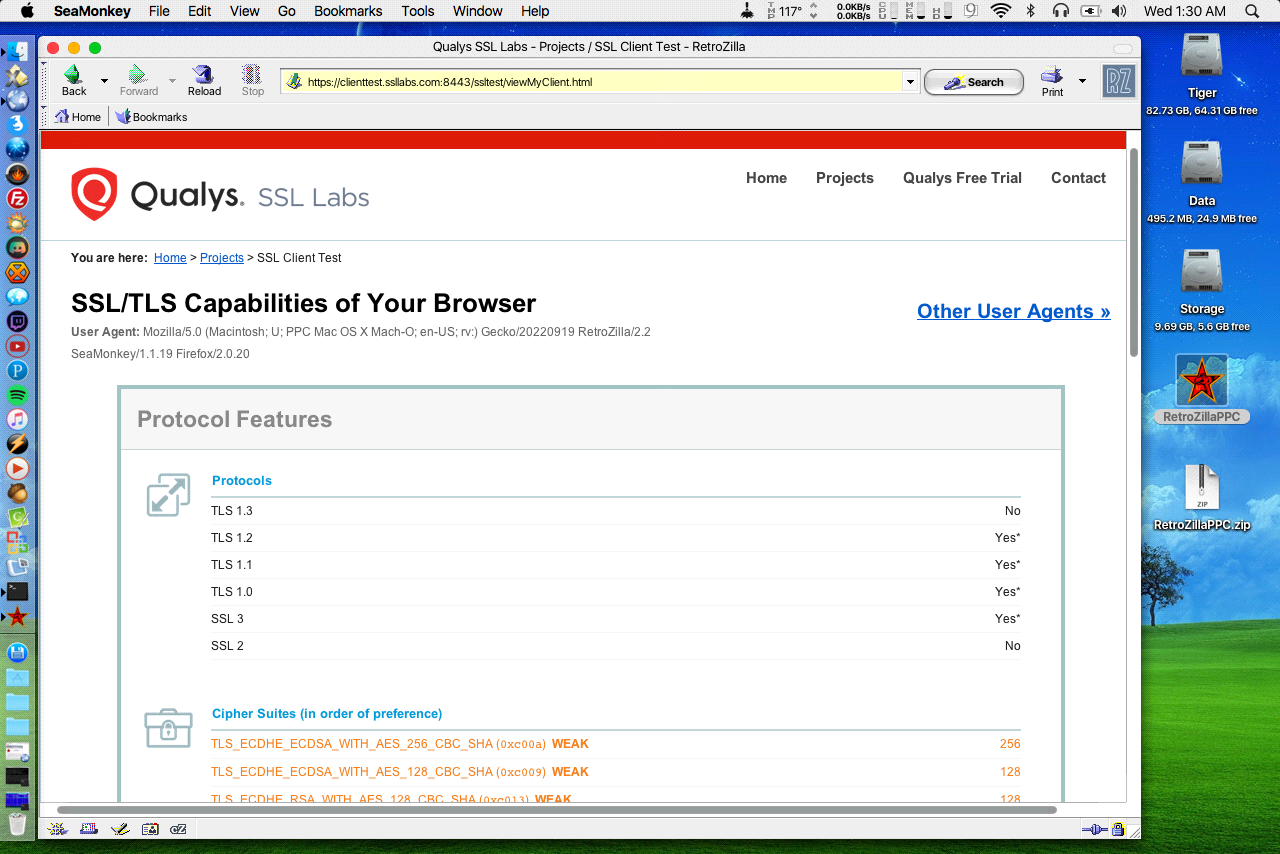Image resolution: width=1280 pixels, height=854 pixels.
Task: Open the Forward button history dropdown arrow
Action: [x=172, y=81]
